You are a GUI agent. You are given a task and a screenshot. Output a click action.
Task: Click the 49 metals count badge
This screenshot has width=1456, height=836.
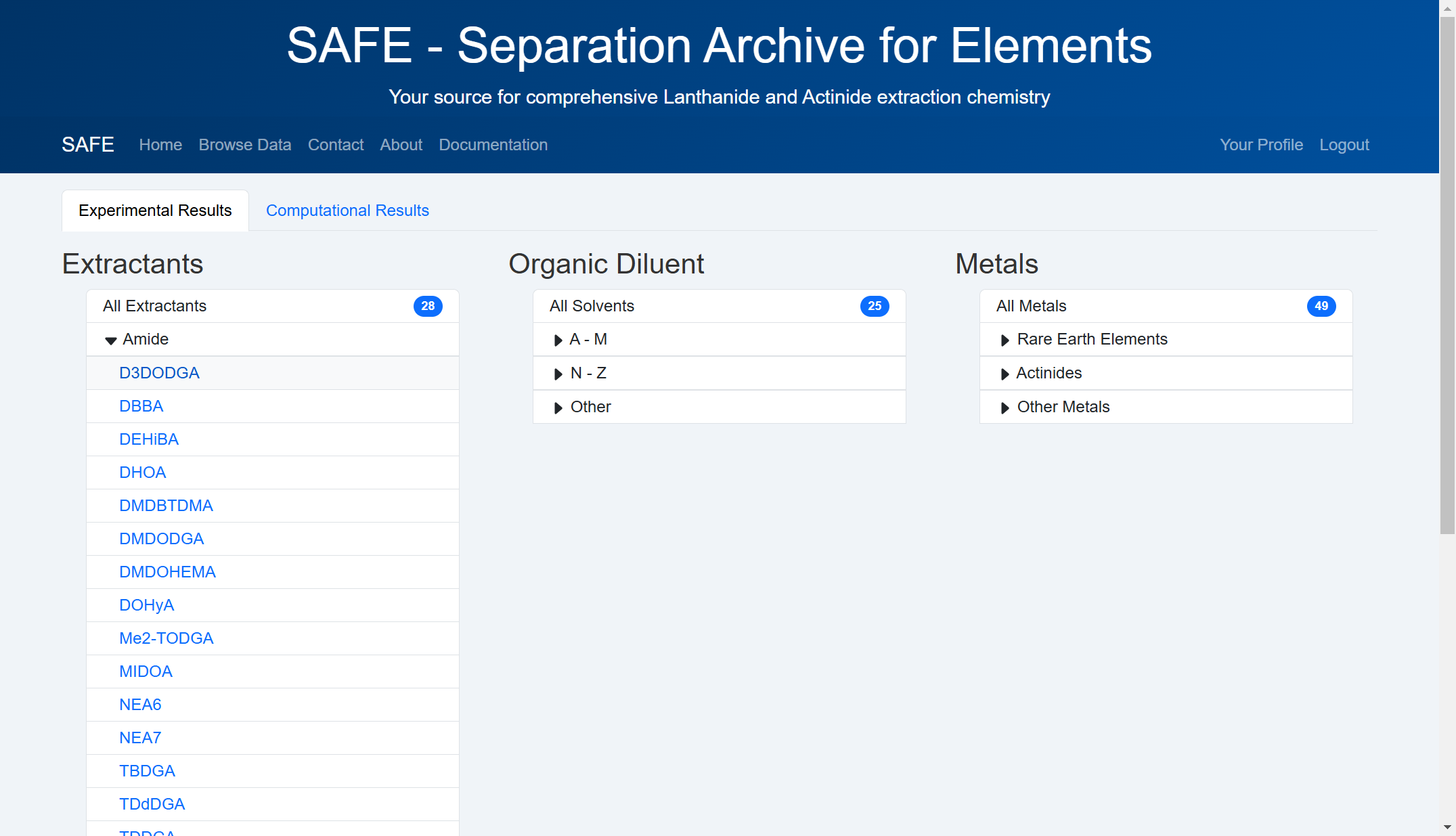coord(1321,306)
